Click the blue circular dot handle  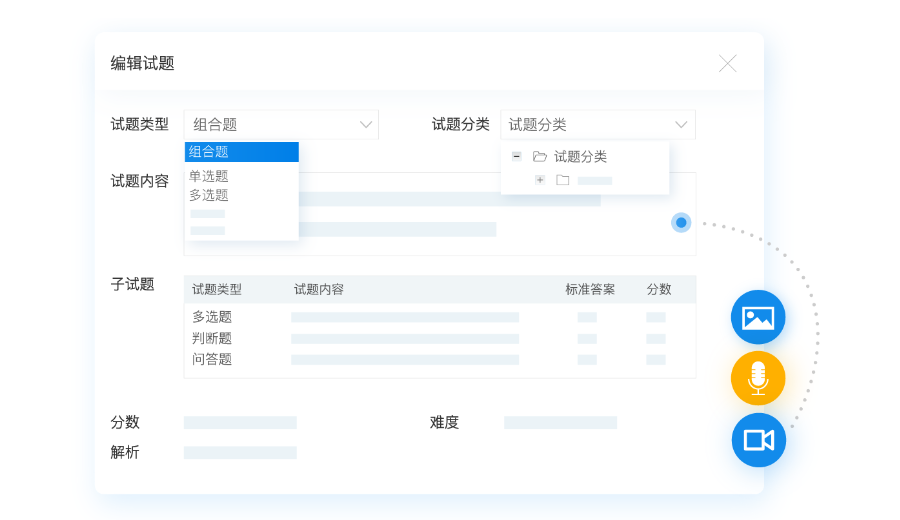pos(681,222)
